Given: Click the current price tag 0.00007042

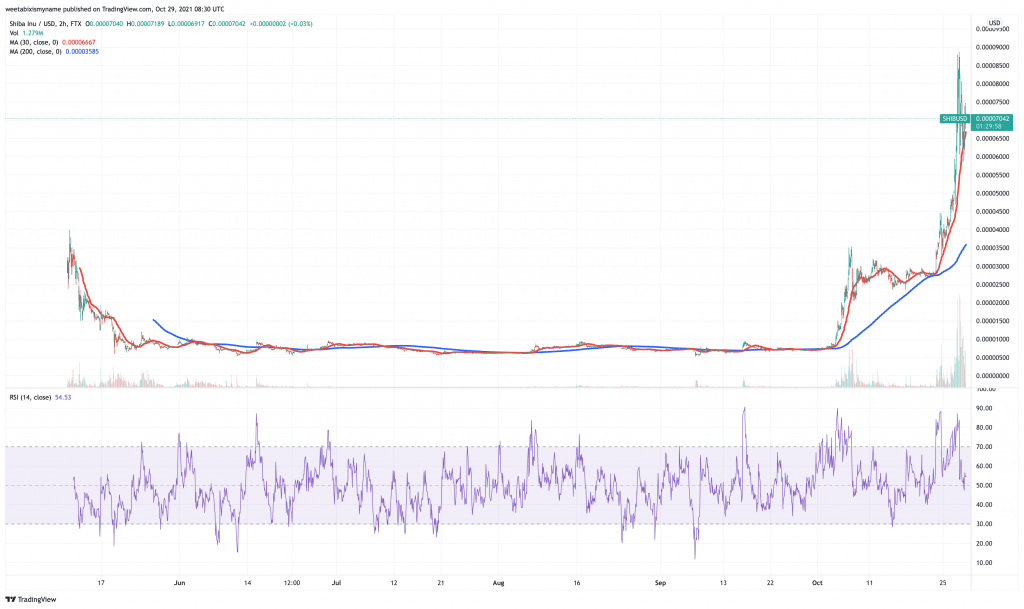Looking at the screenshot, I should click(x=993, y=119).
